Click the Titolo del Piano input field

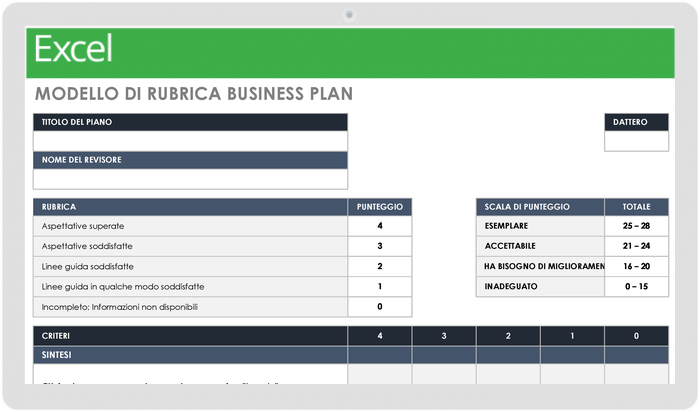coord(190,141)
